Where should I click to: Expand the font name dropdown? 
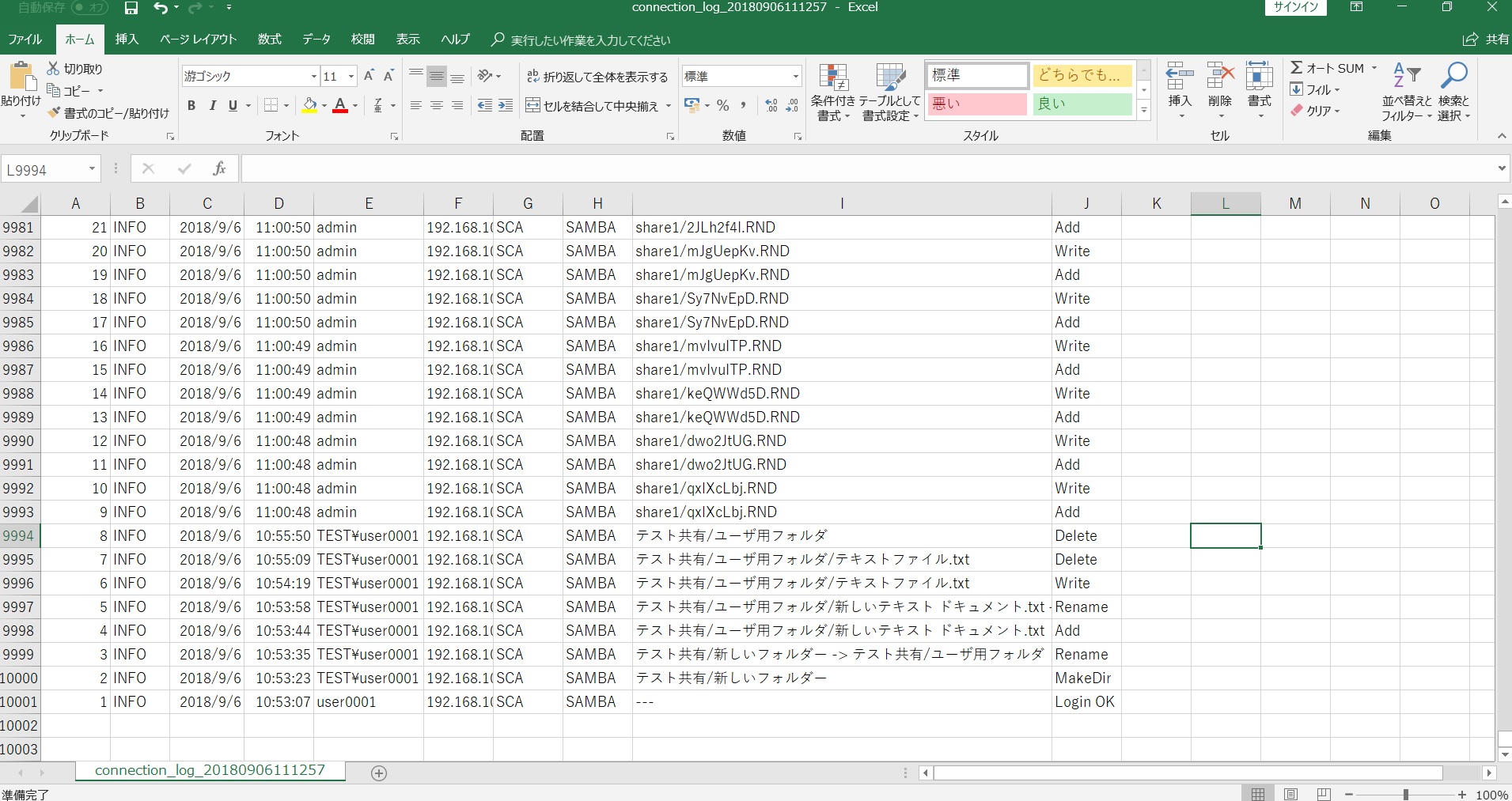coord(314,77)
